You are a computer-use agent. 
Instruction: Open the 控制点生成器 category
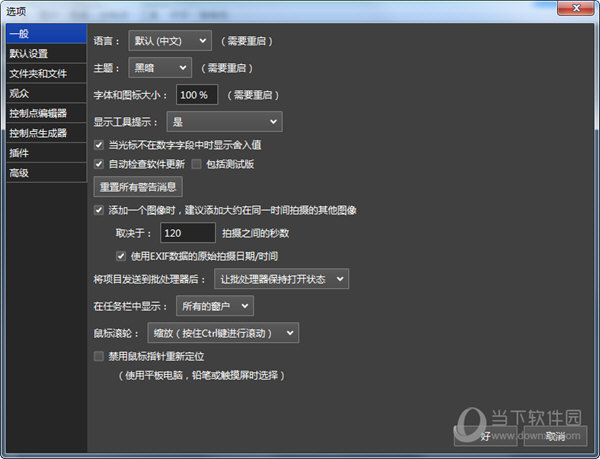point(46,133)
